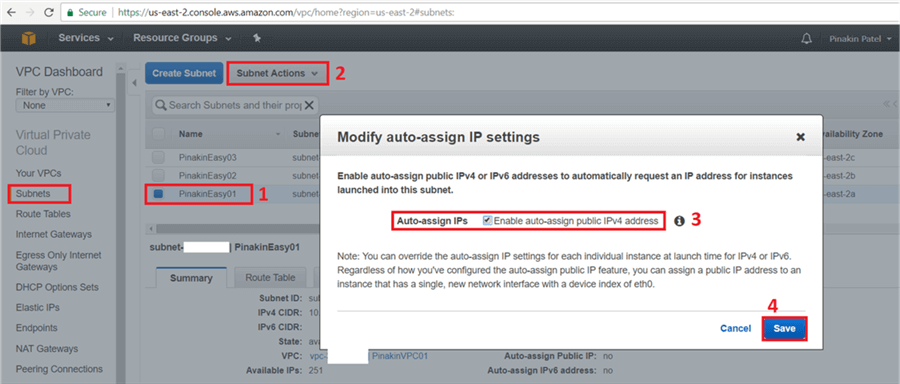Save the auto-assign IP settings
Screen dimensions: 900x384
784,328
